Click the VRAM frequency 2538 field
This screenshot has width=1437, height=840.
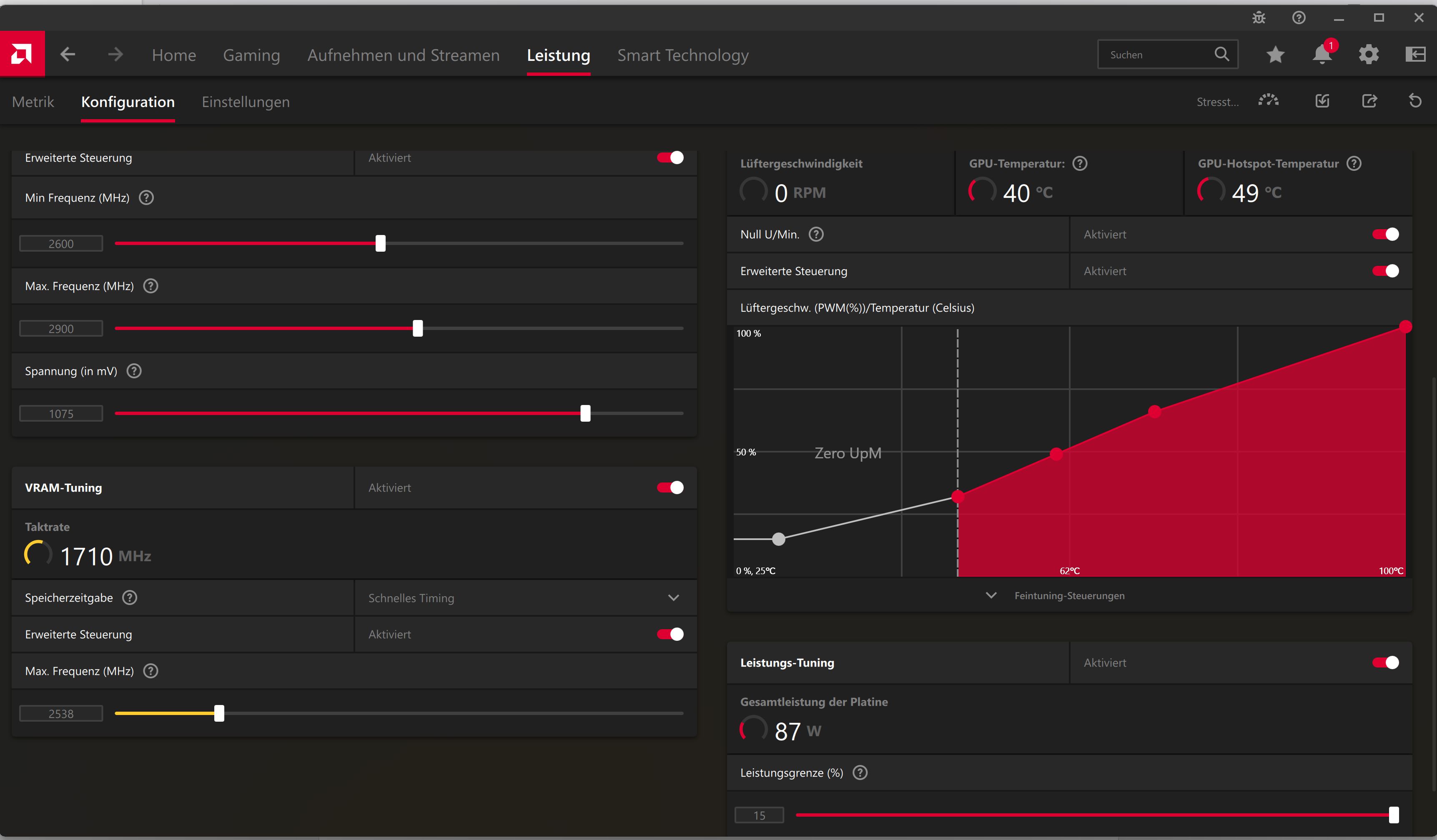click(x=61, y=713)
